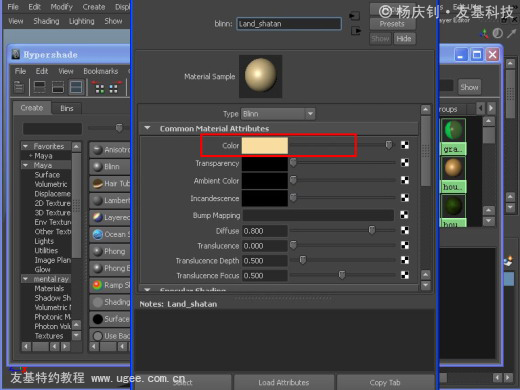Open the Hypershade File menu

pyautogui.click(x=20, y=71)
